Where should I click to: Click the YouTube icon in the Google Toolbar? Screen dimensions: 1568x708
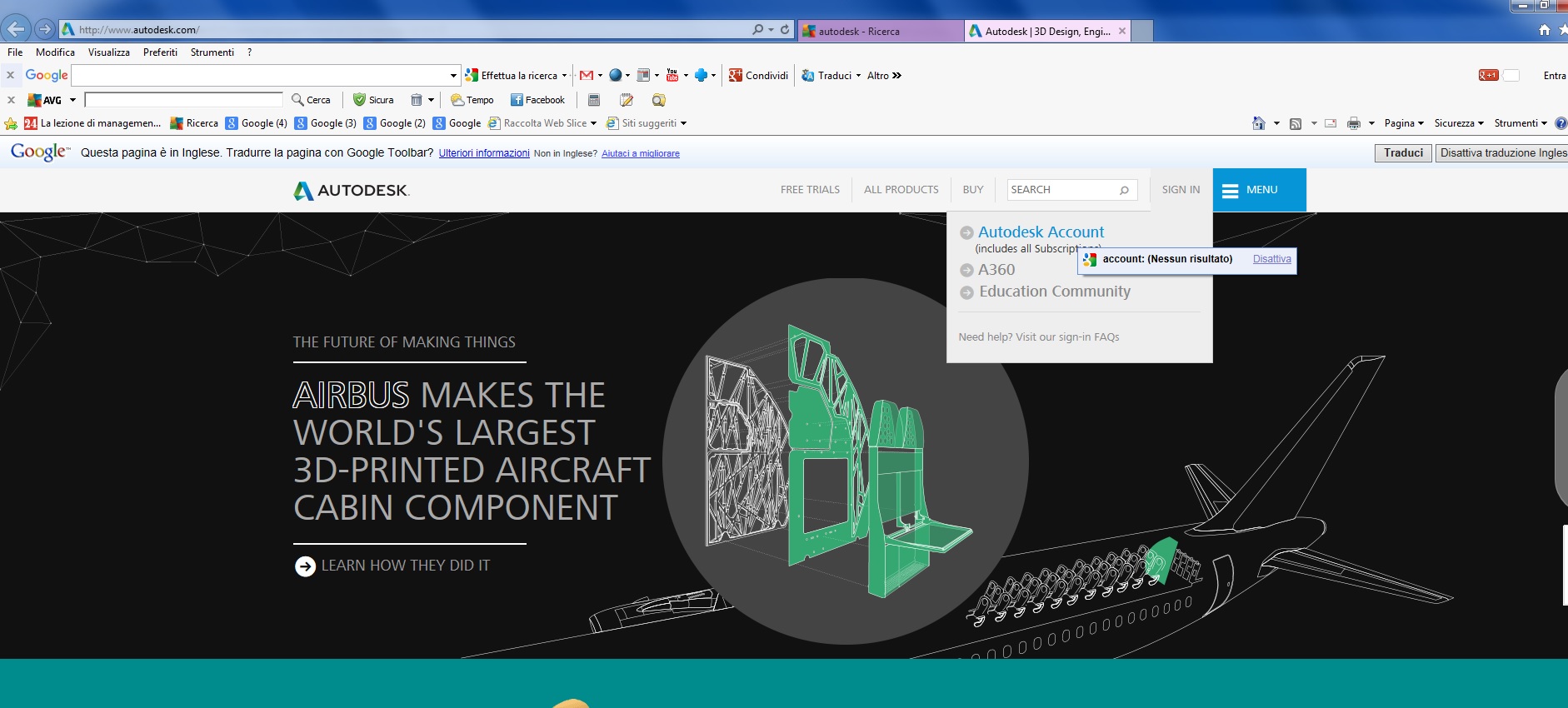click(x=672, y=75)
